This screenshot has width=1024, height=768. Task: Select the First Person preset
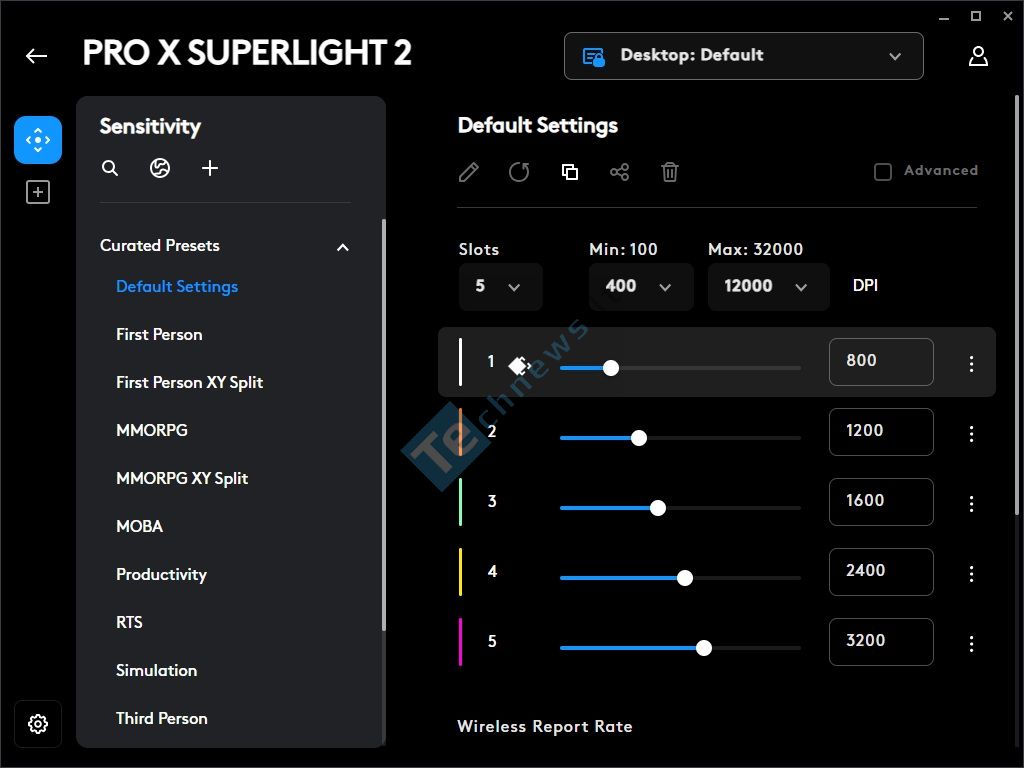(159, 334)
